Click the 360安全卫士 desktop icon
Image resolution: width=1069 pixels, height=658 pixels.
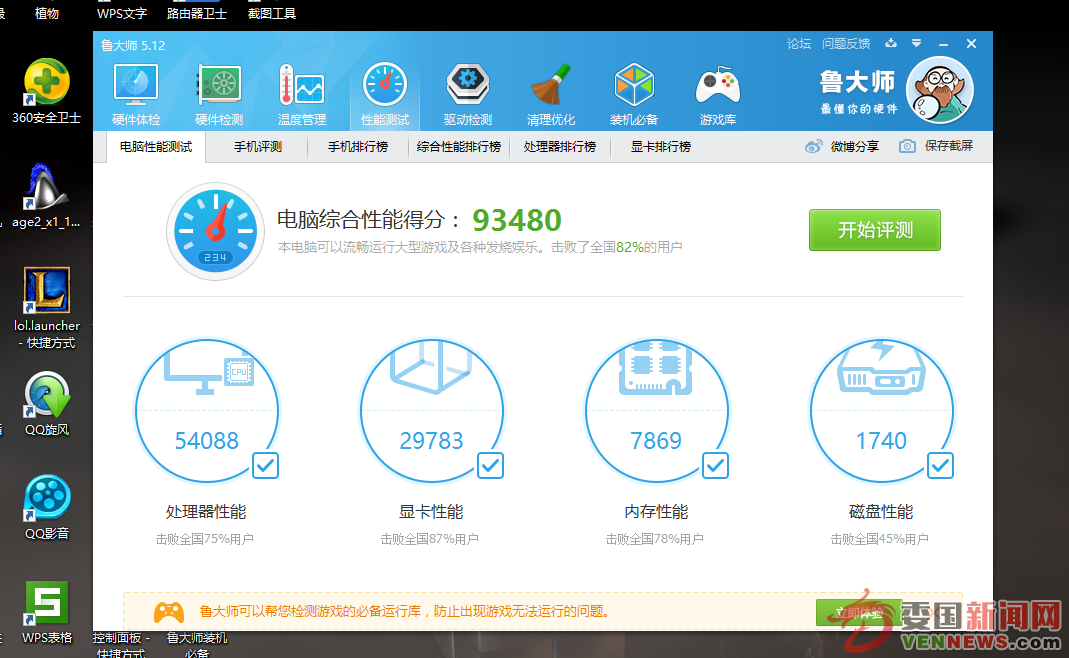(46, 91)
